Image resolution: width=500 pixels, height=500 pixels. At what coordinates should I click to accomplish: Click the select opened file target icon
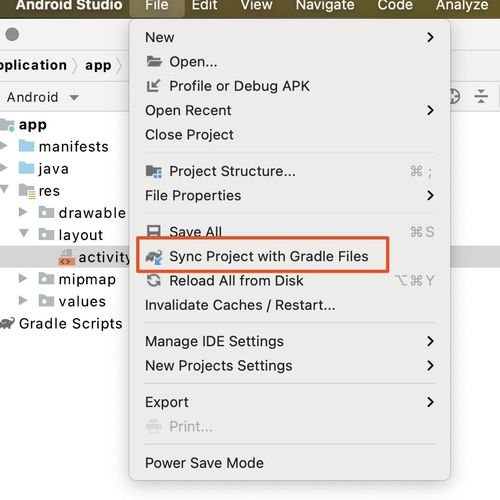[x=455, y=97]
